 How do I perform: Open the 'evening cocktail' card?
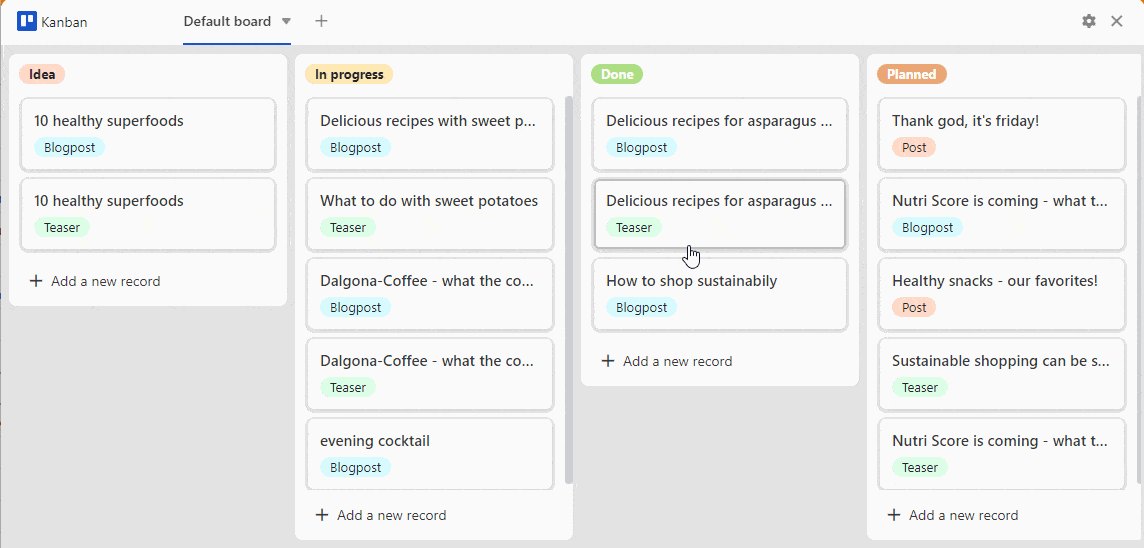tap(429, 453)
